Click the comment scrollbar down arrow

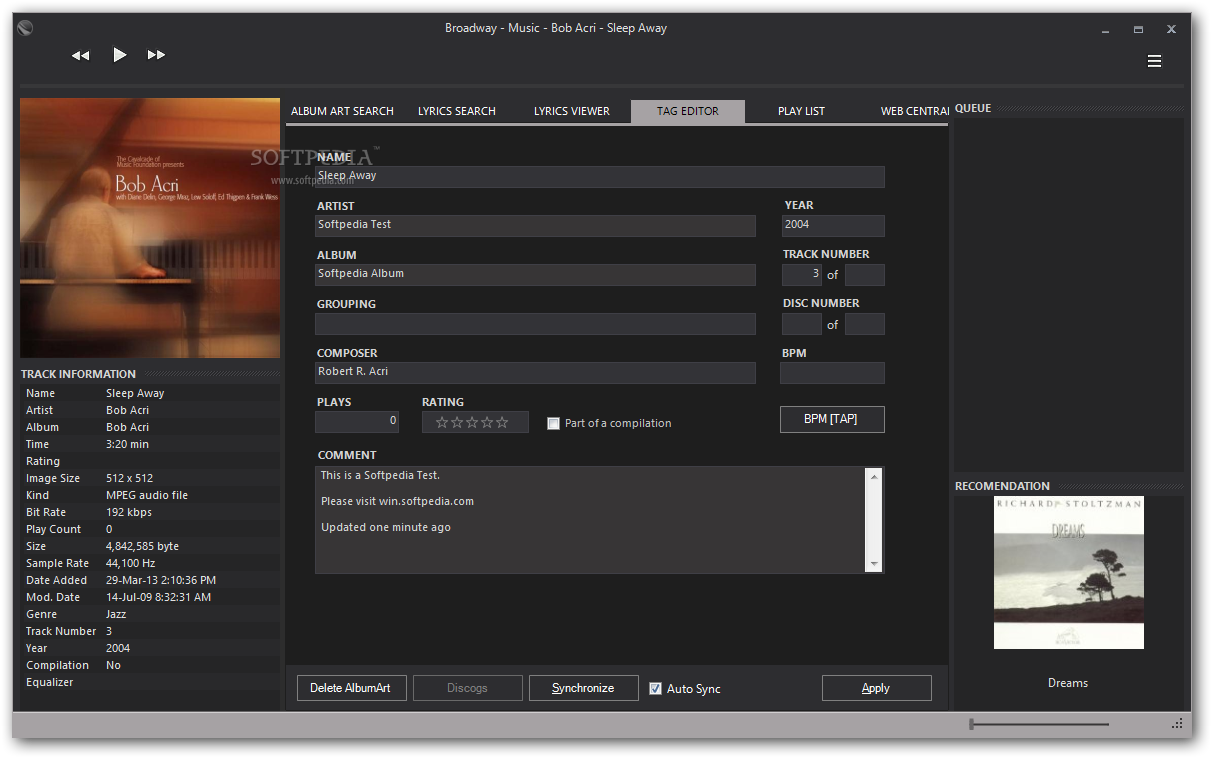tap(874, 564)
